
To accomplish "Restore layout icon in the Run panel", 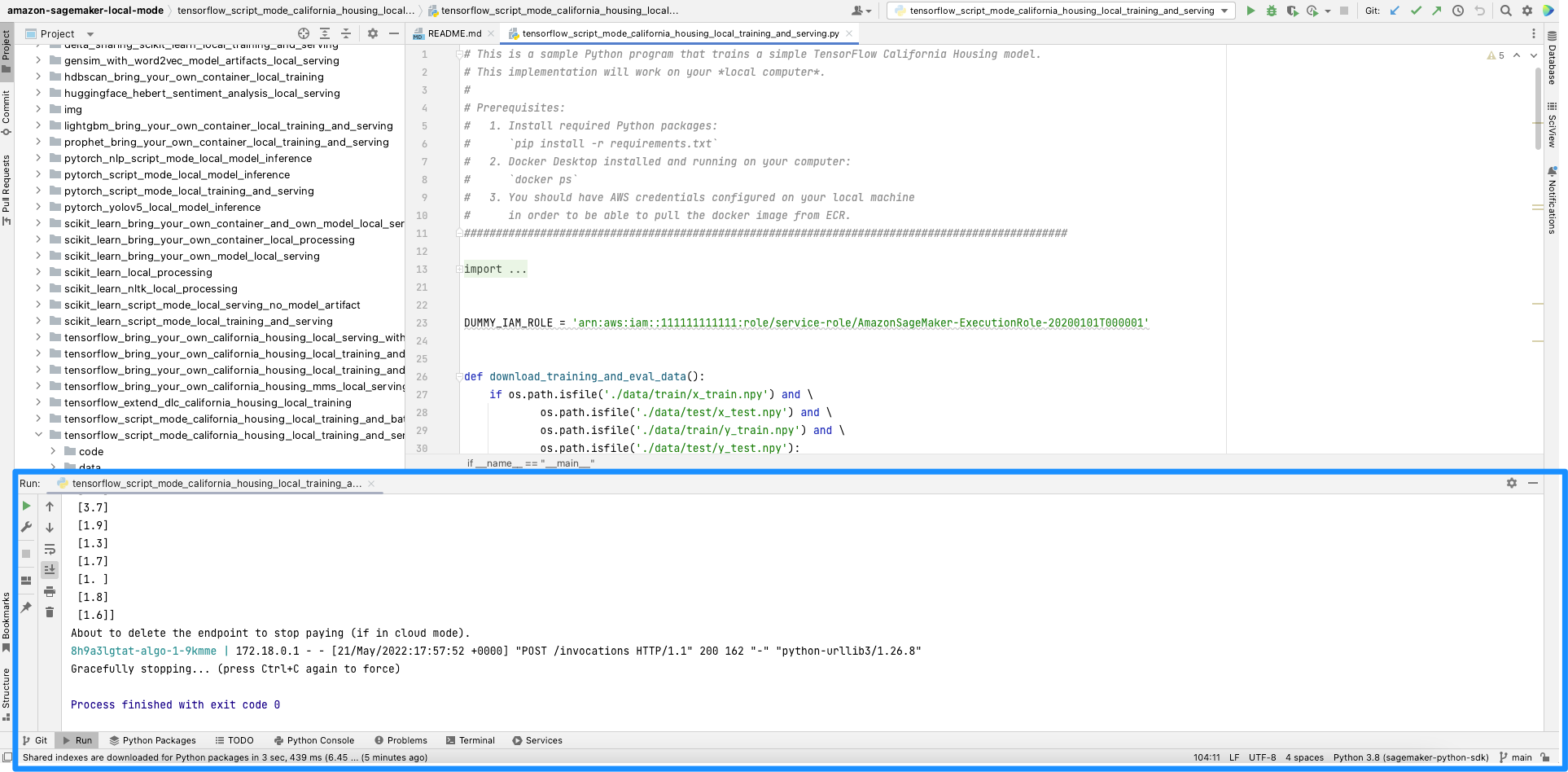I will tap(26, 581).
